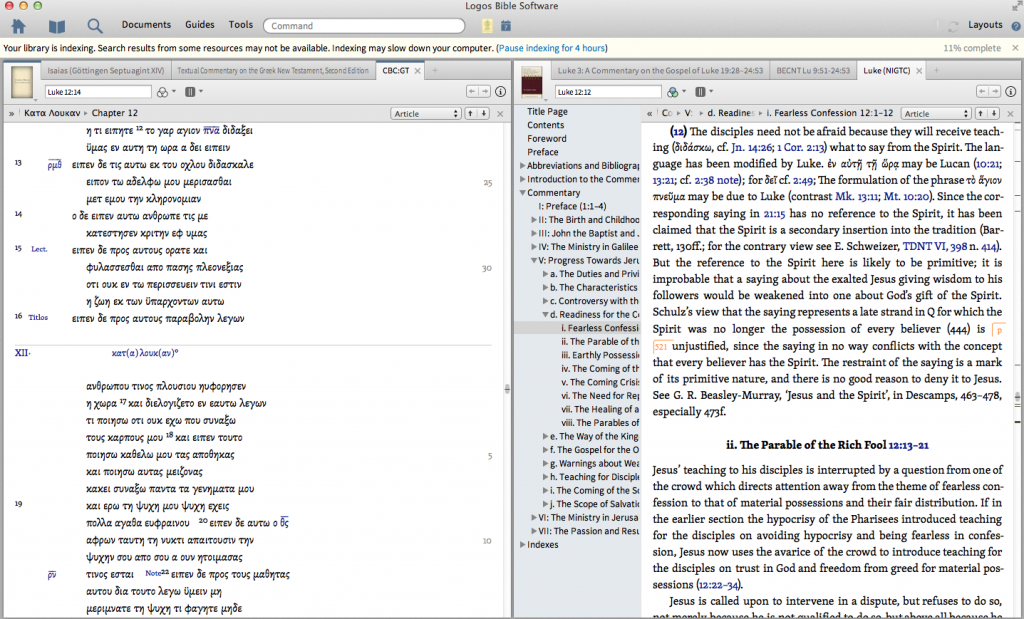The image size is (1024, 619).
Task: Go to next article in Luke (NIGTC)
Action: (994, 113)
